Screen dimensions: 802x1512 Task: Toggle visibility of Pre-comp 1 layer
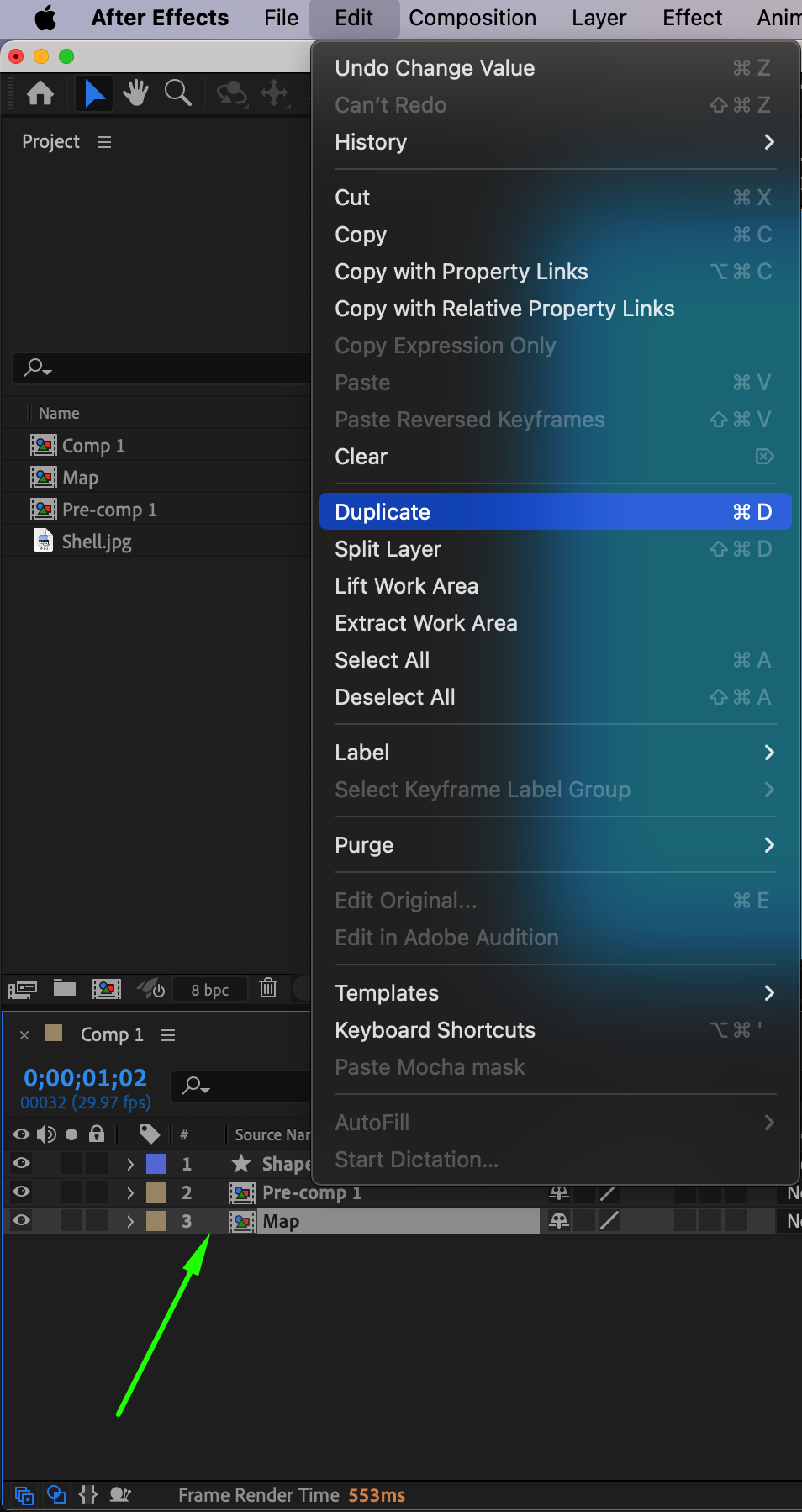pyautogui.click(x=22, y=1192)
